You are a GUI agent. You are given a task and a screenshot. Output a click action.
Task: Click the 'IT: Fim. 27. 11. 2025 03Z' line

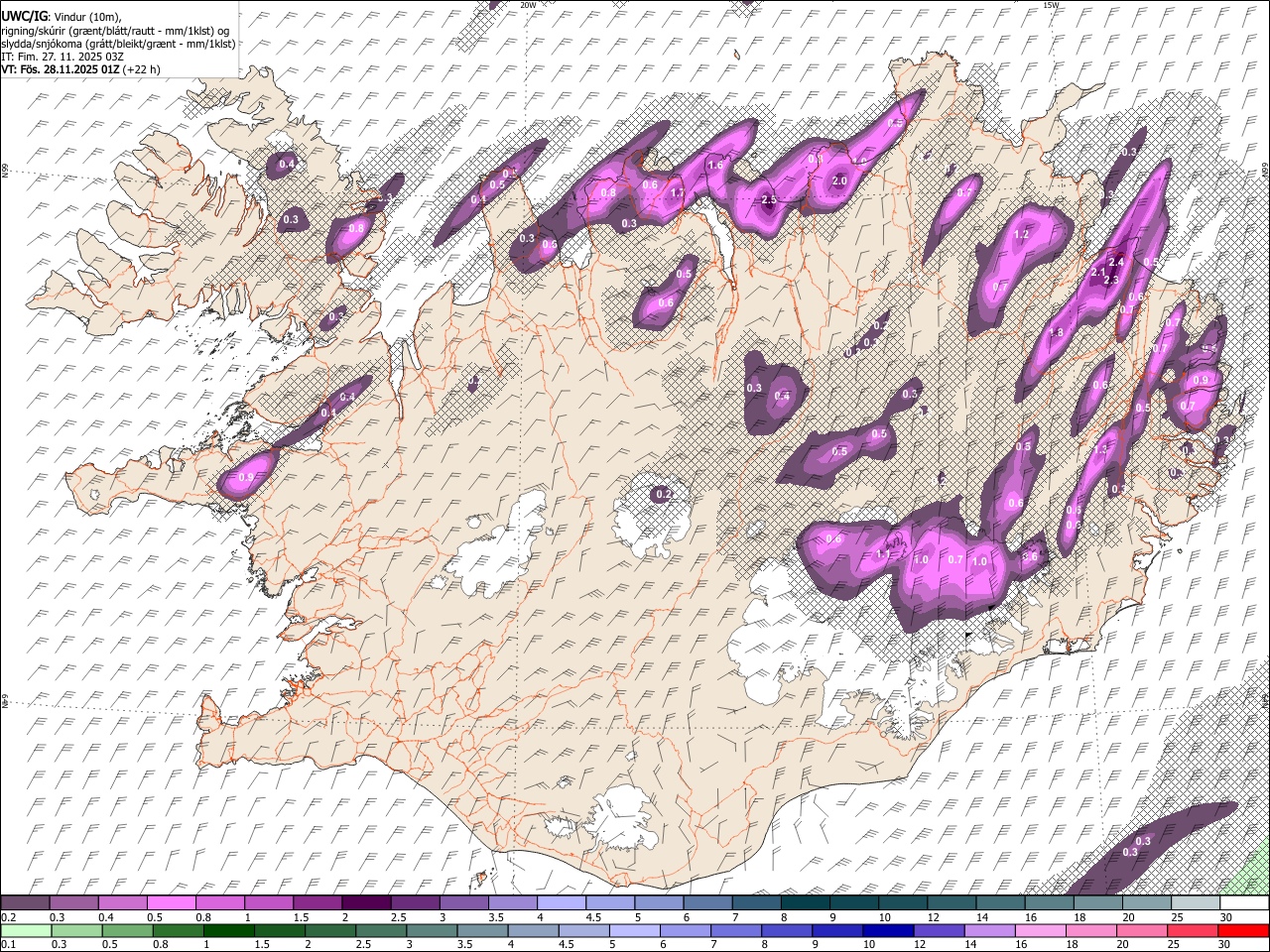(63, 57)
